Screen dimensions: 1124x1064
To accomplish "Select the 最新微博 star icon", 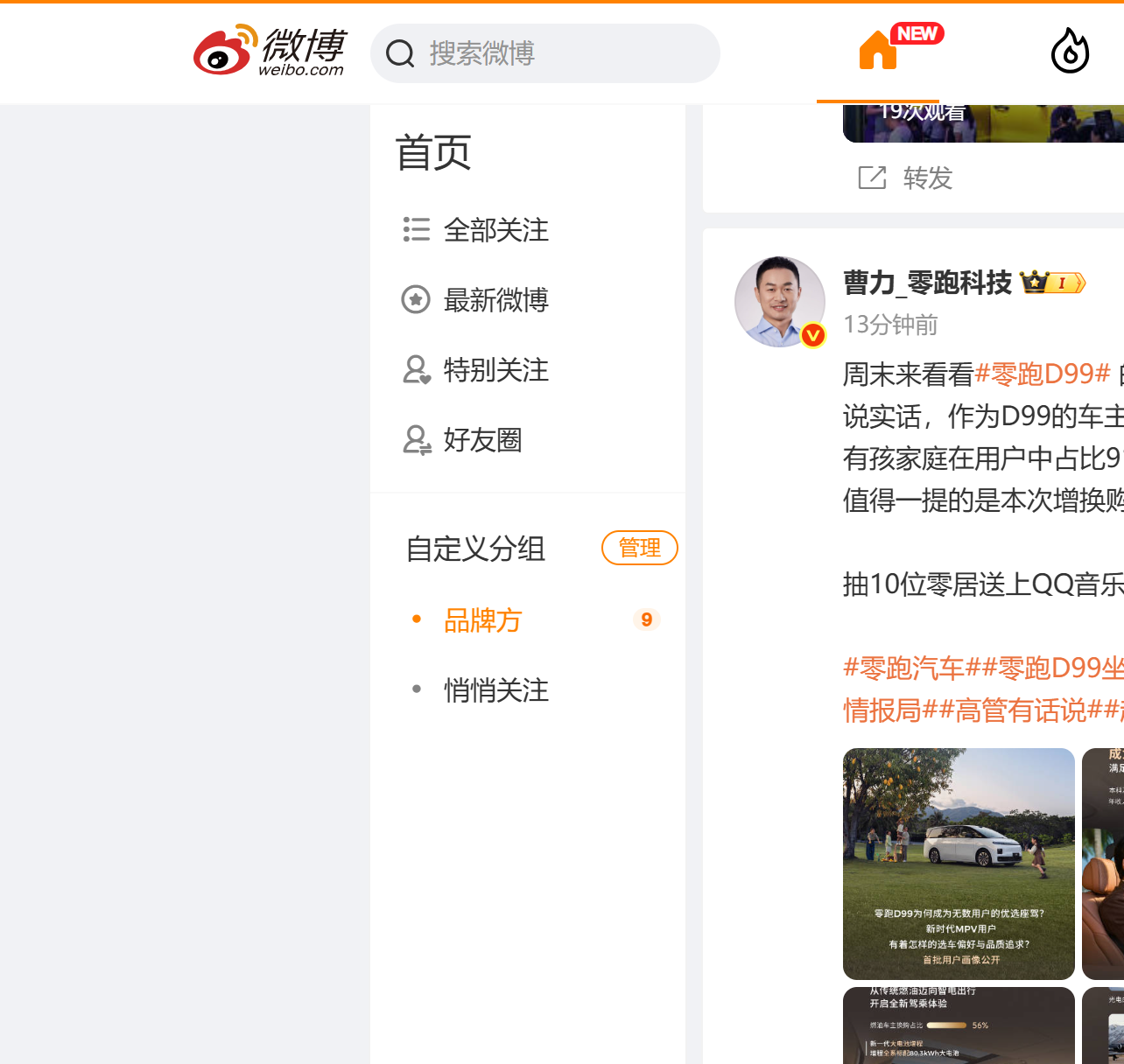I will (416, 299).
